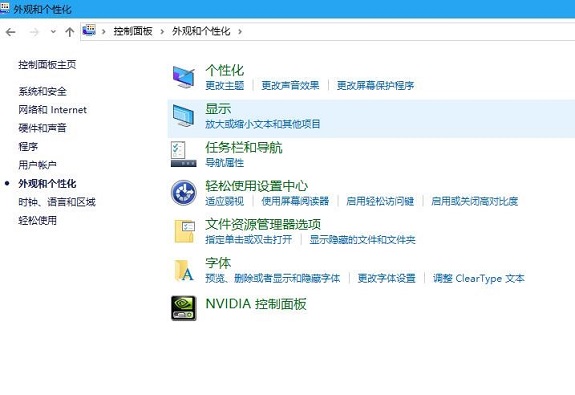The width and height of the screenshot is (575, 395).
Task: Launch the NVIDIA 控制面板 icon
Action: [183, 308]
